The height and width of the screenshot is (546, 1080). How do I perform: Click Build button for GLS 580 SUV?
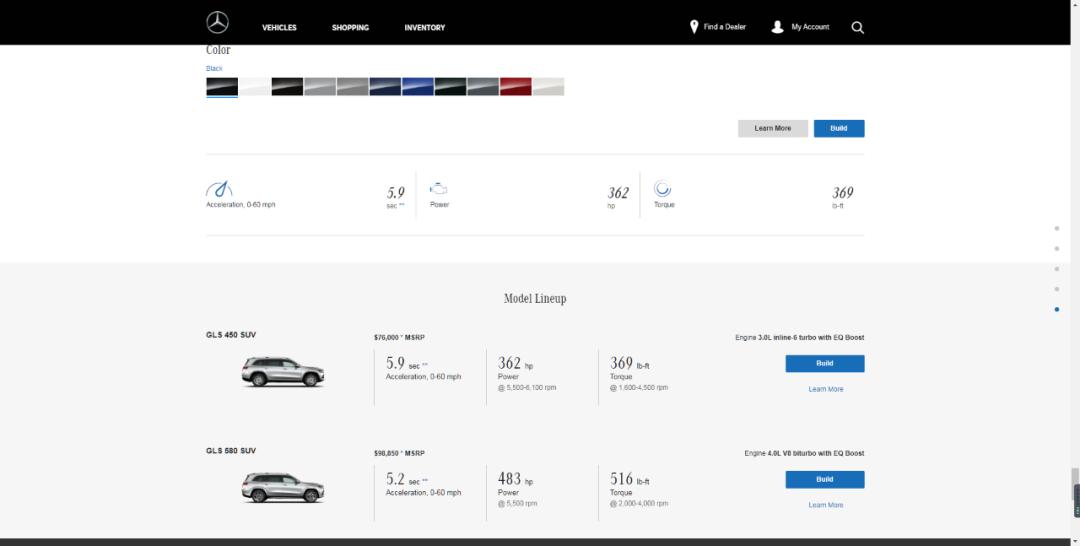(x=824, y=480)
